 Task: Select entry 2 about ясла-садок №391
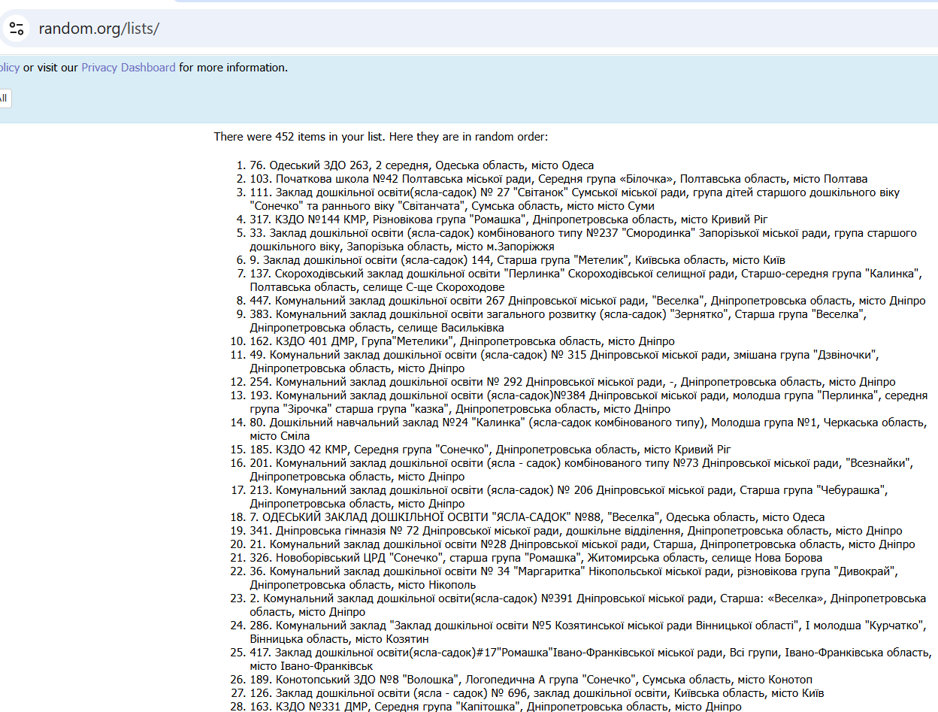(588, 605)
